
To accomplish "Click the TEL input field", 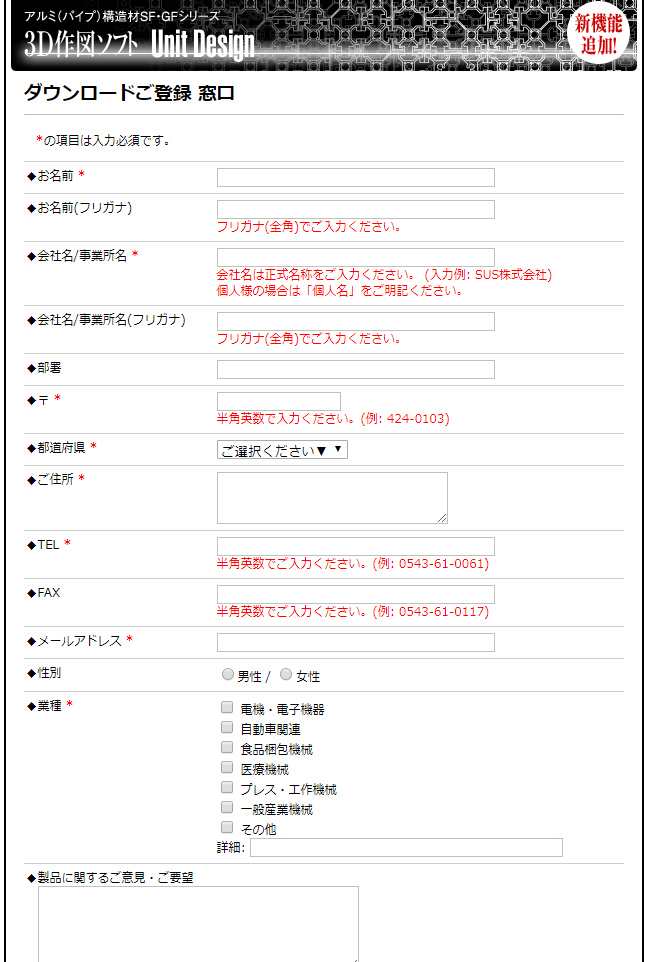I will click(x=356, y=546).
